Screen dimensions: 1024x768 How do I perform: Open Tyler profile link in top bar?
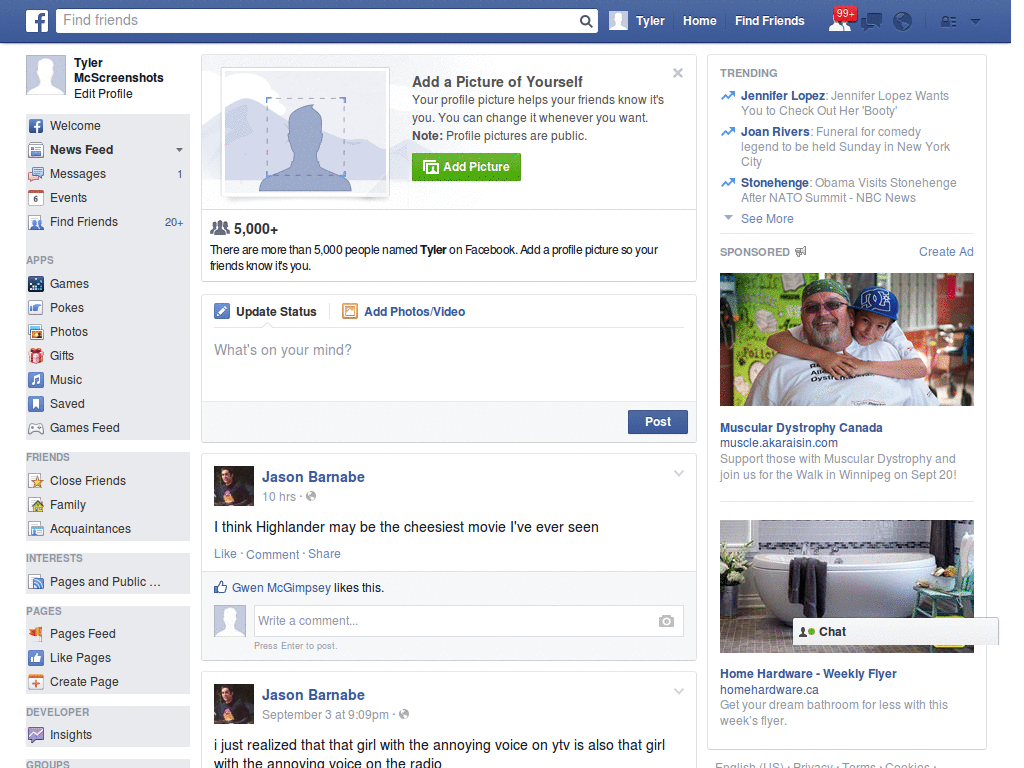(637, 21)
